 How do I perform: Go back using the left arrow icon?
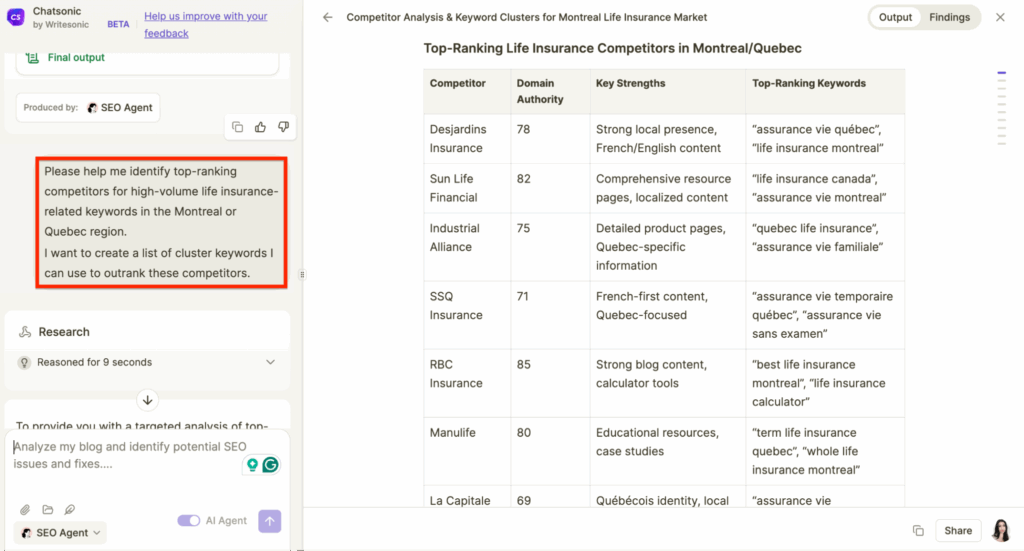(x=328, y=18)
